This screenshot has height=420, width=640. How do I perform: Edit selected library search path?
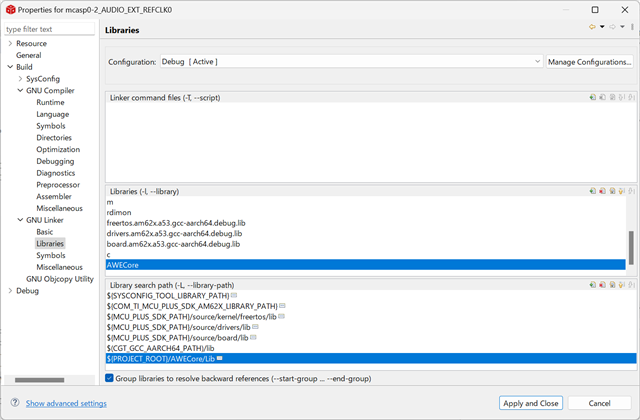(612, 284)
